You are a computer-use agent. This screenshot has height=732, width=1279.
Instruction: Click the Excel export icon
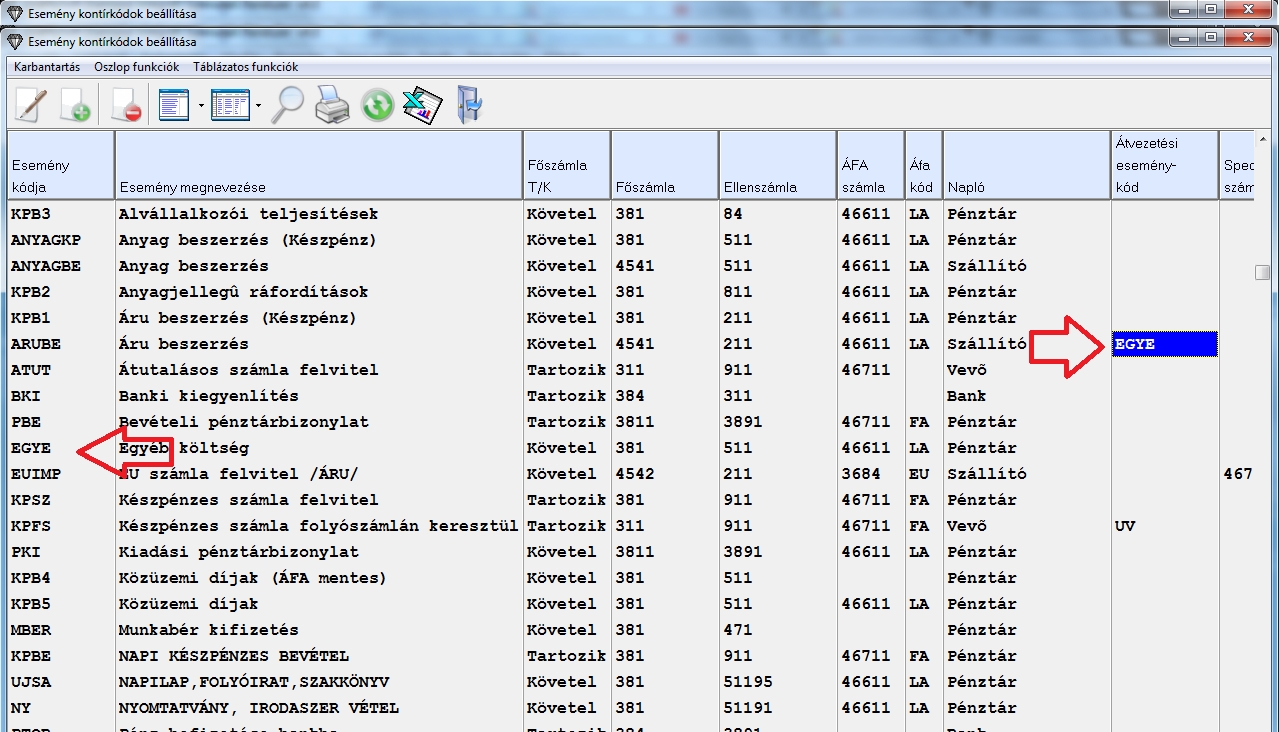(x=422, y=104)
